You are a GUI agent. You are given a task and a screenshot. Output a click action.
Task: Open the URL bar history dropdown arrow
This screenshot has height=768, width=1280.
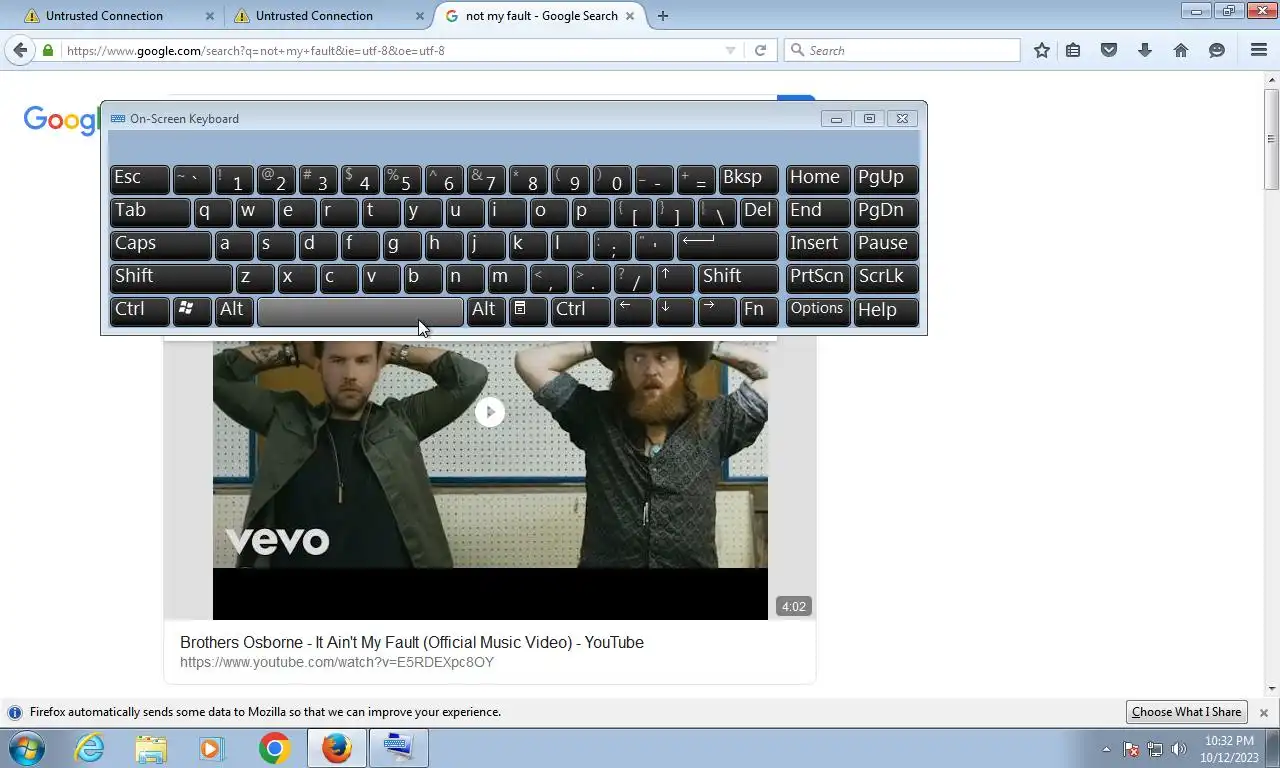coord(730,50)
